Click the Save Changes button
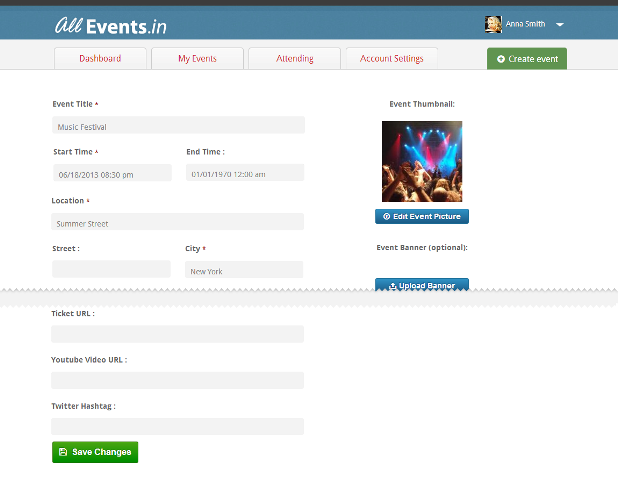This screenshot has height=480, width=618. (95, 452)
